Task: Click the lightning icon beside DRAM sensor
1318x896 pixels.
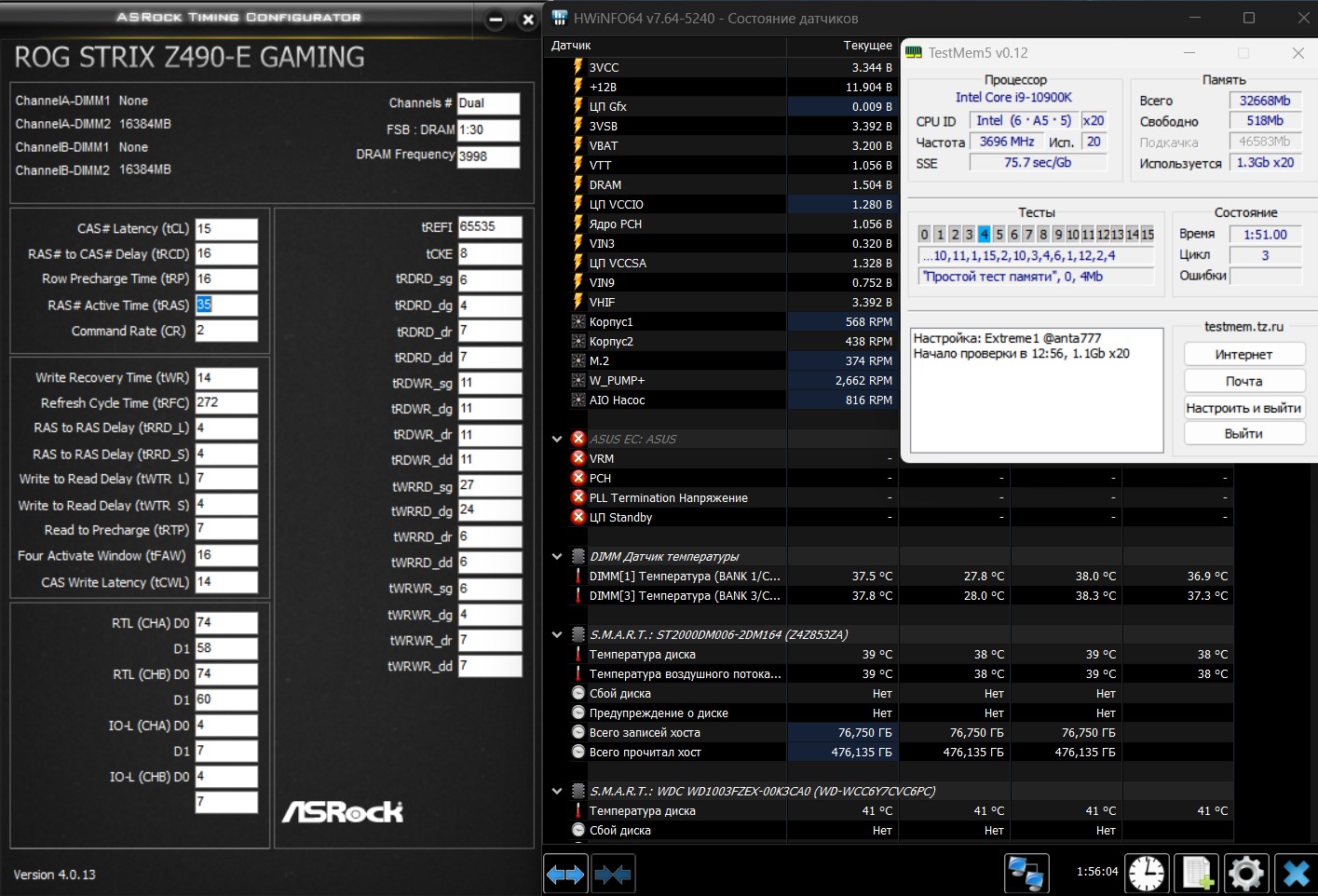Action: pos(577,184)
